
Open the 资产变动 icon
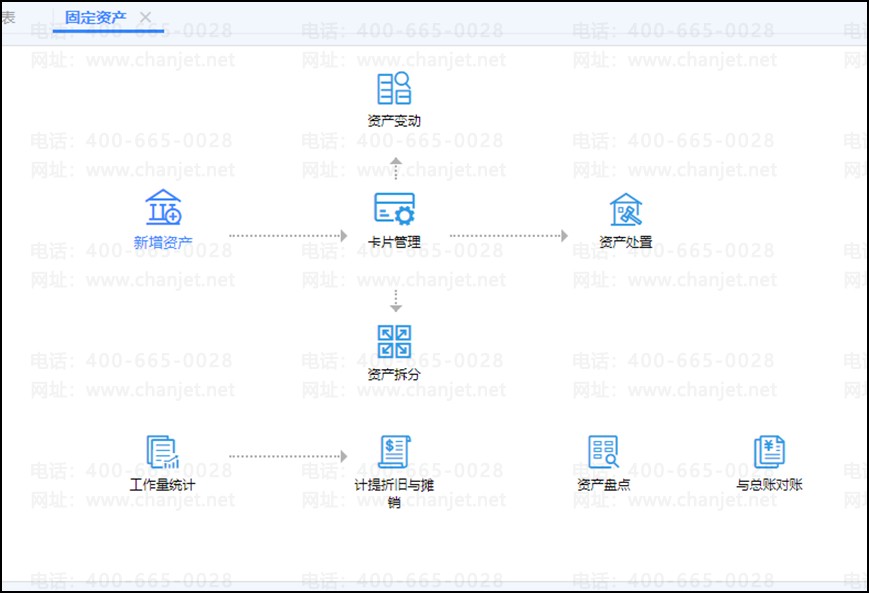point(394,88)
